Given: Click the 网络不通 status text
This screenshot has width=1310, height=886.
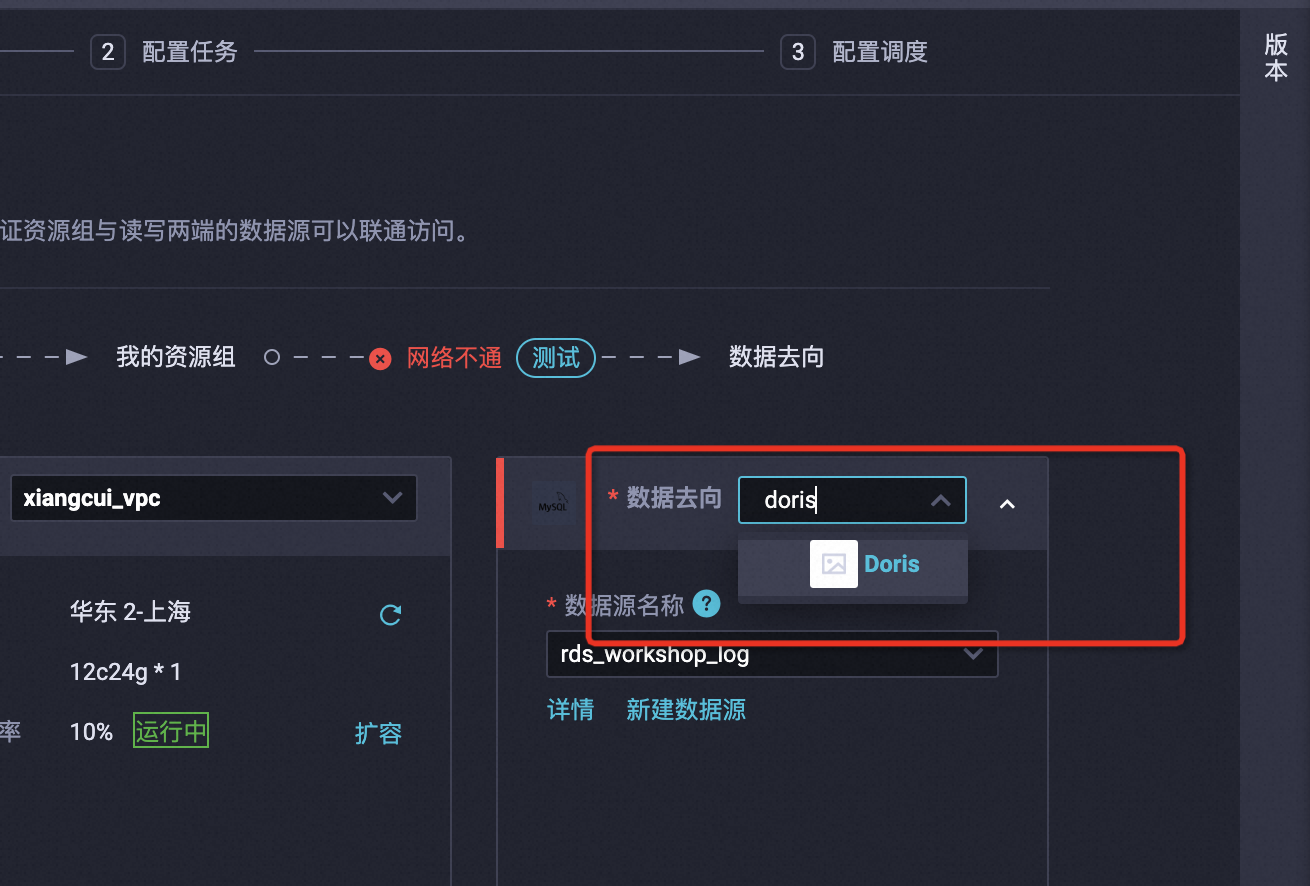Looking at the screenshot, I should [x=454, y=358].
